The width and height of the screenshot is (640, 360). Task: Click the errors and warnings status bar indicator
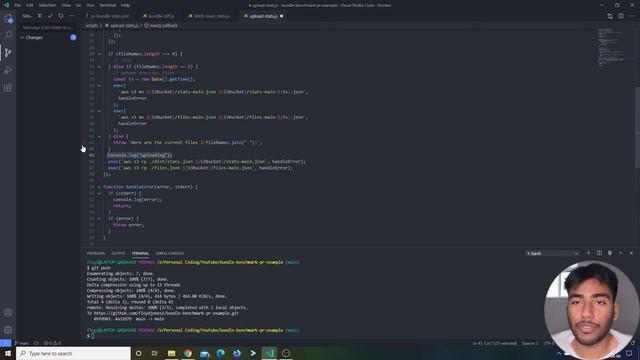(x=52, y=343)
